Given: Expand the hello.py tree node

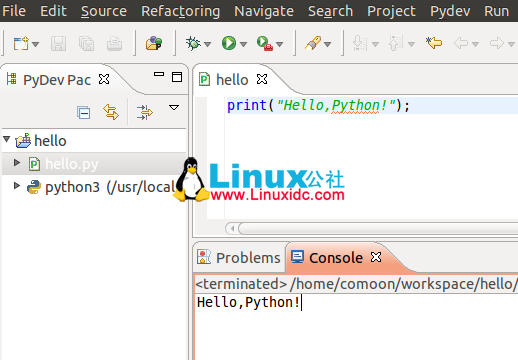Looking at the screenshot, I should [x=17, y=163].
